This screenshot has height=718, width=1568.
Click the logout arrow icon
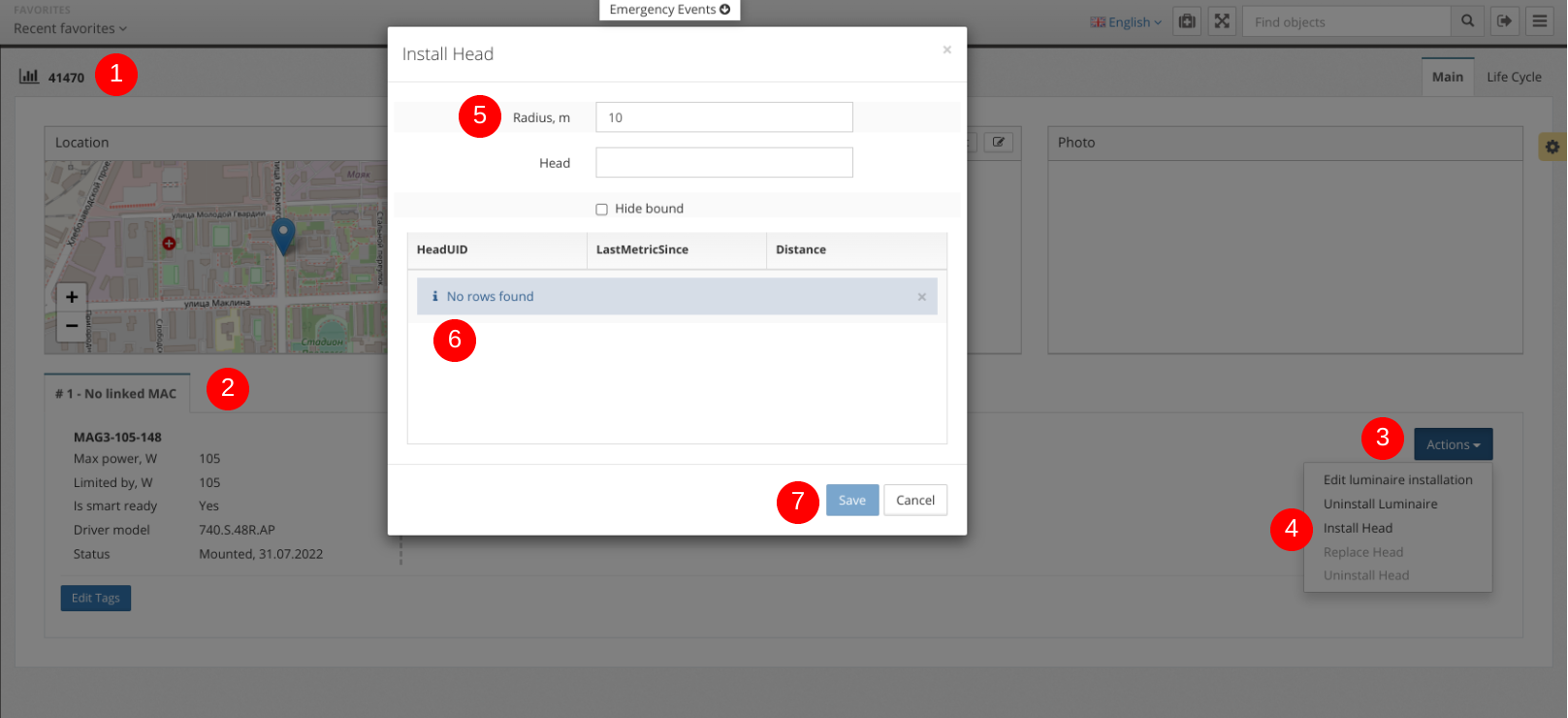(1504, 21)
